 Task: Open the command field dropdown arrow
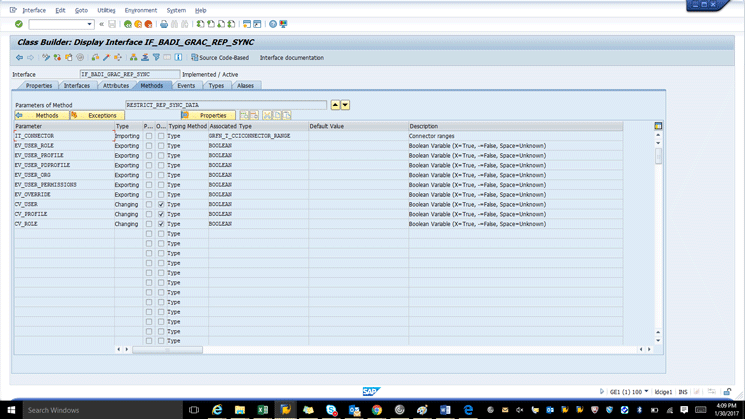[x=89, y=24]
